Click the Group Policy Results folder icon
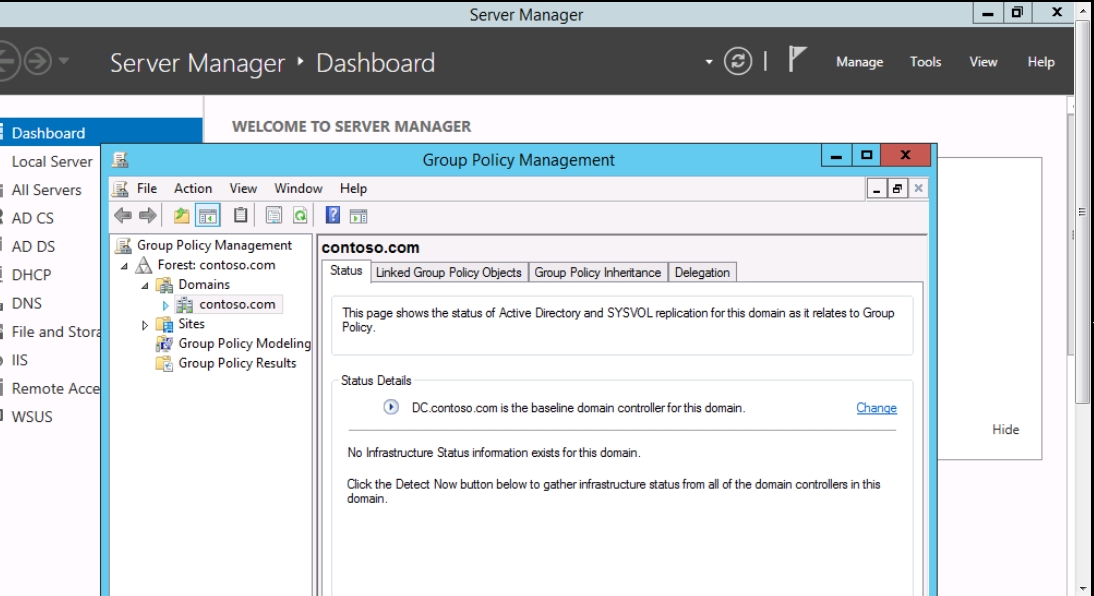Screen dimensions: 1094x596 pos(165,363)
